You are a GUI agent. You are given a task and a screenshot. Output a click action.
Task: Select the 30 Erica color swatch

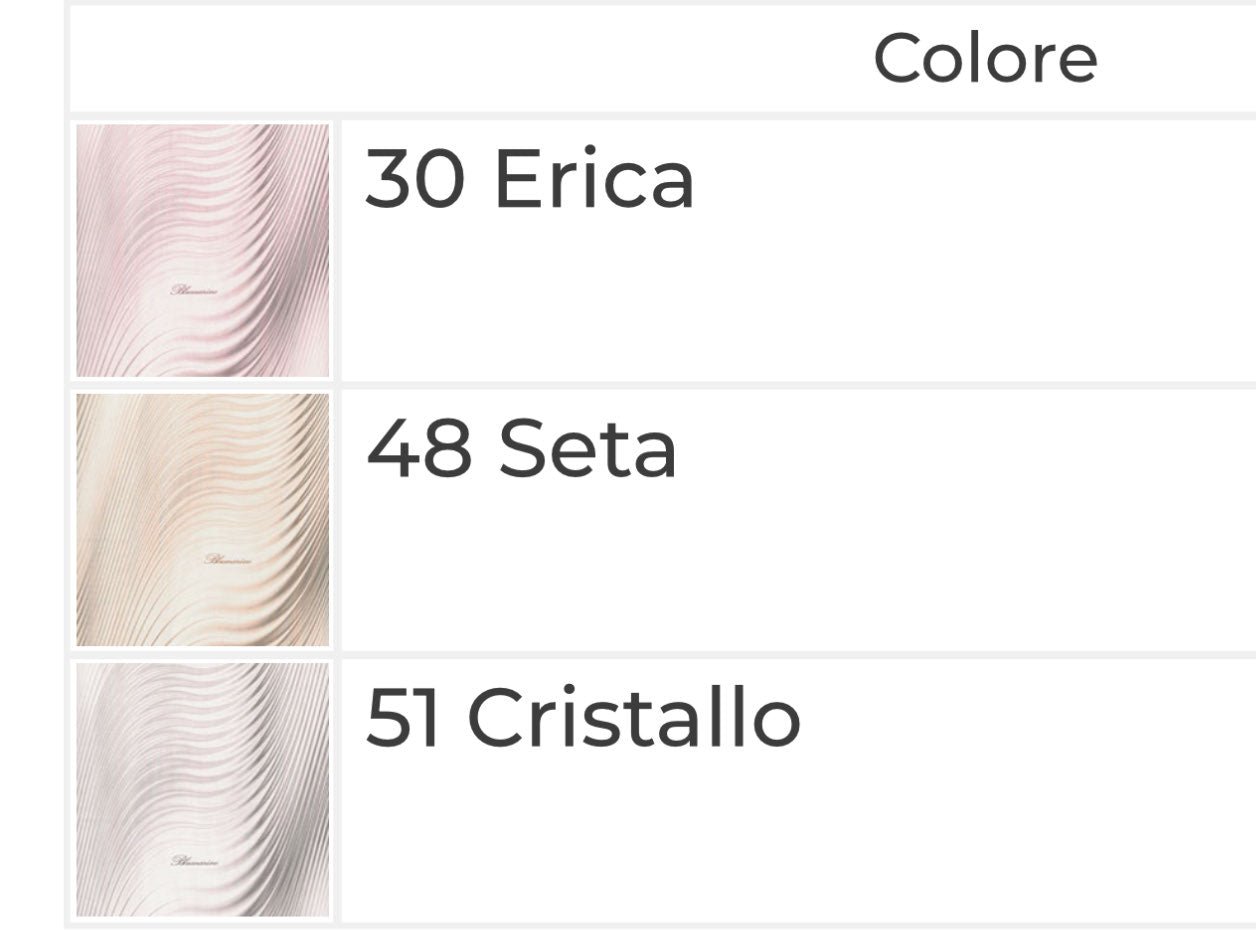click(x=203, y=250)
